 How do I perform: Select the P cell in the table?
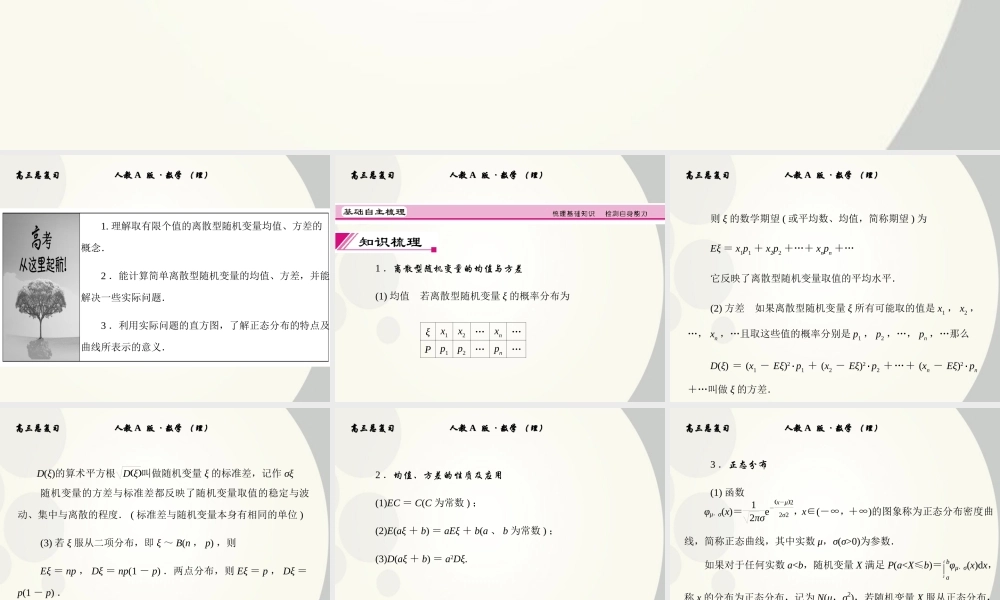[x=427, y=349]
